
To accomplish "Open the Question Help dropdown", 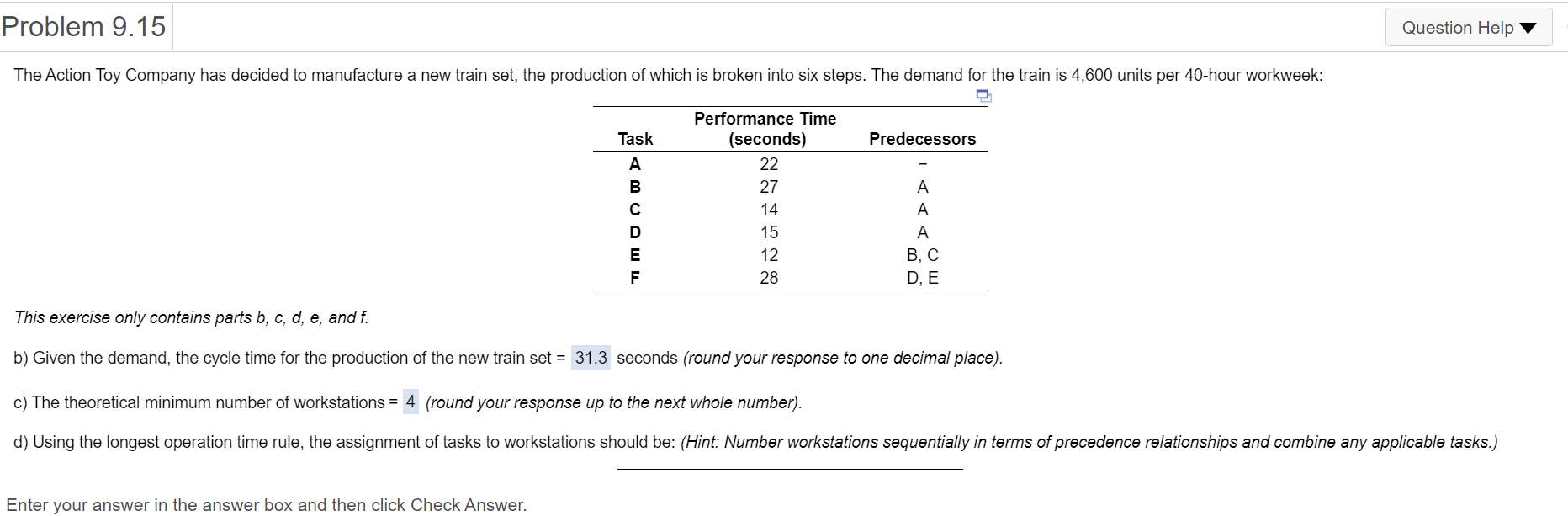I will (1469, 27).
